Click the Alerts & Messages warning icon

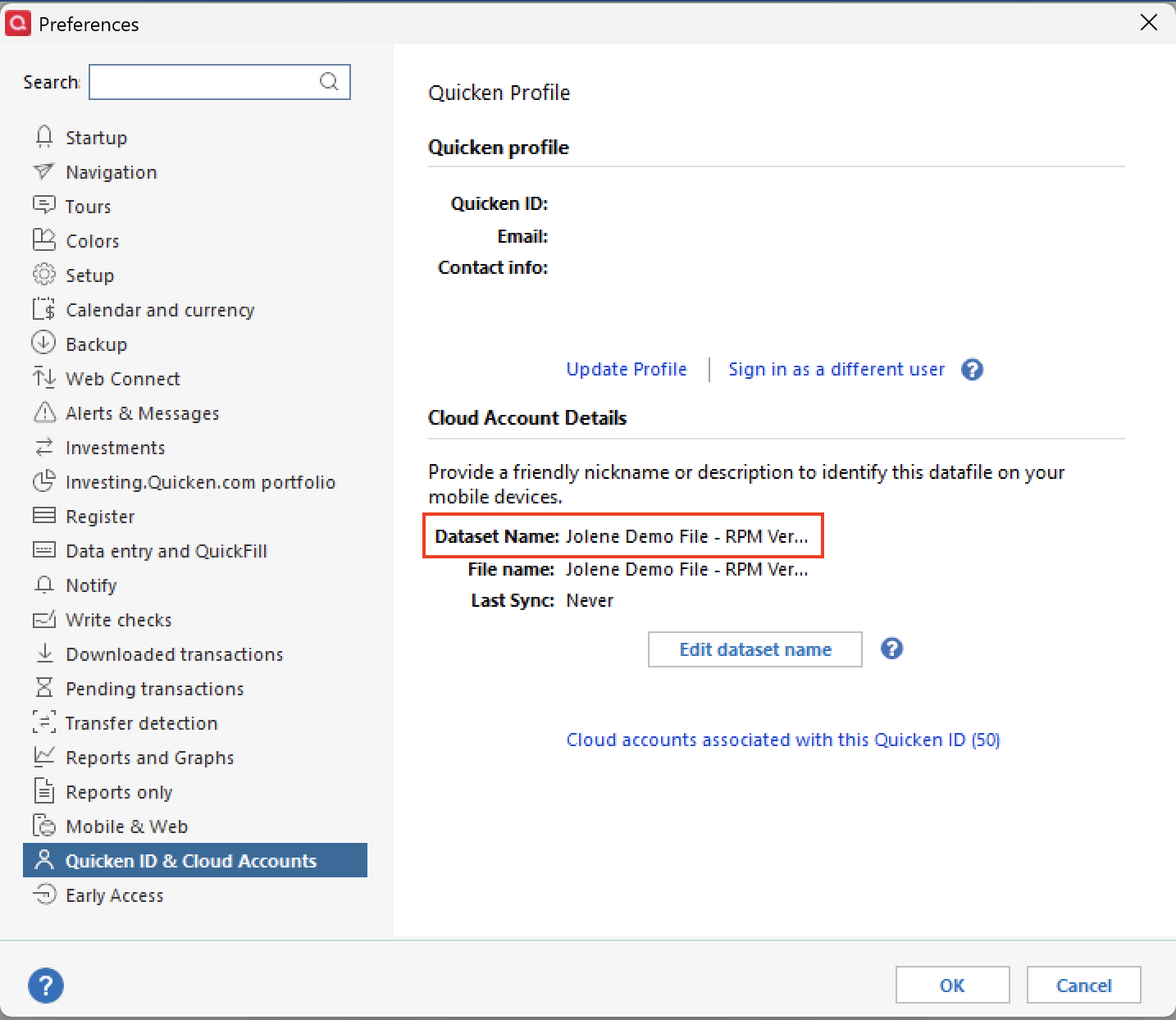44,412
